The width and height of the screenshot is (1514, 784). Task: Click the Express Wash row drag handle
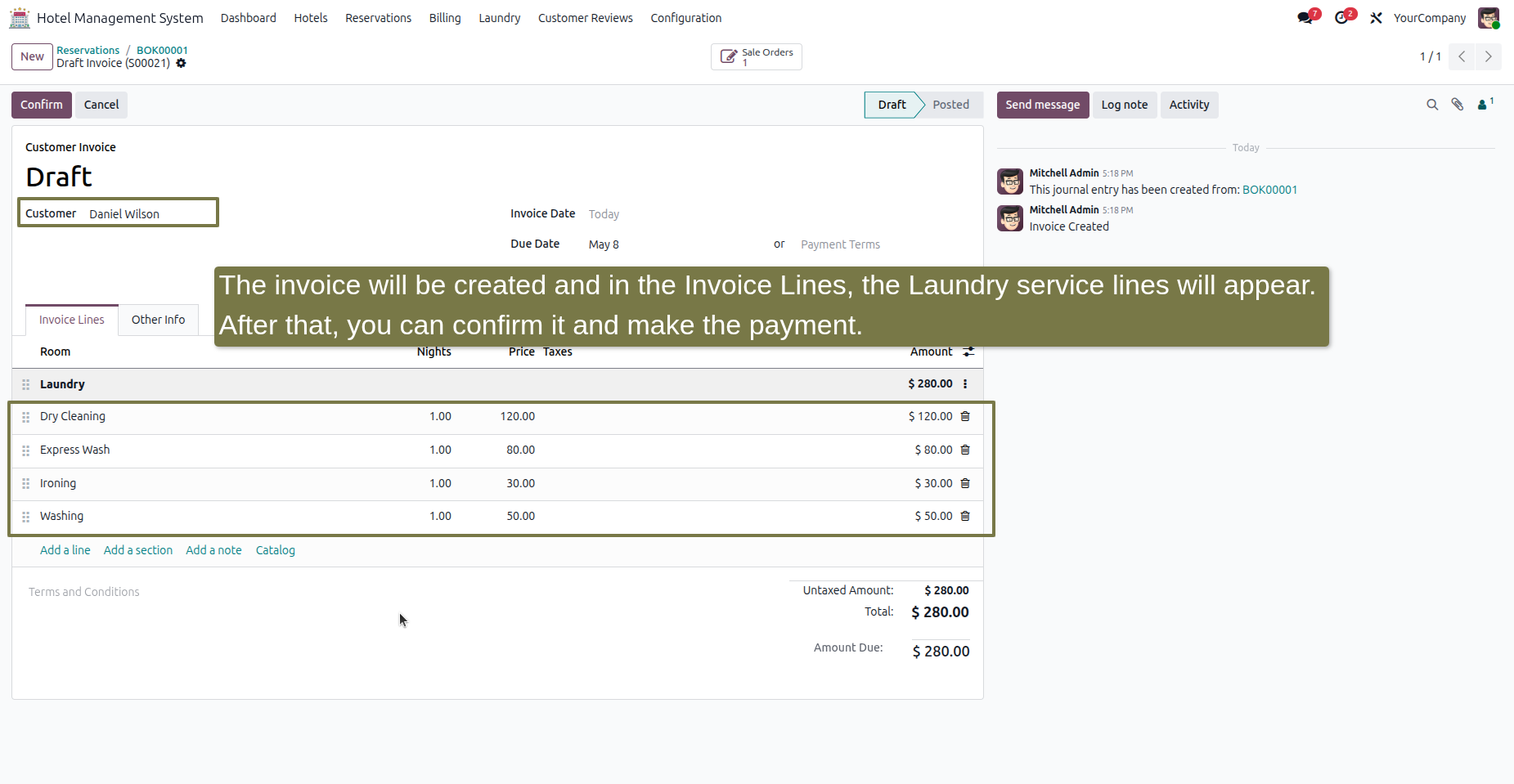(25, 450)
